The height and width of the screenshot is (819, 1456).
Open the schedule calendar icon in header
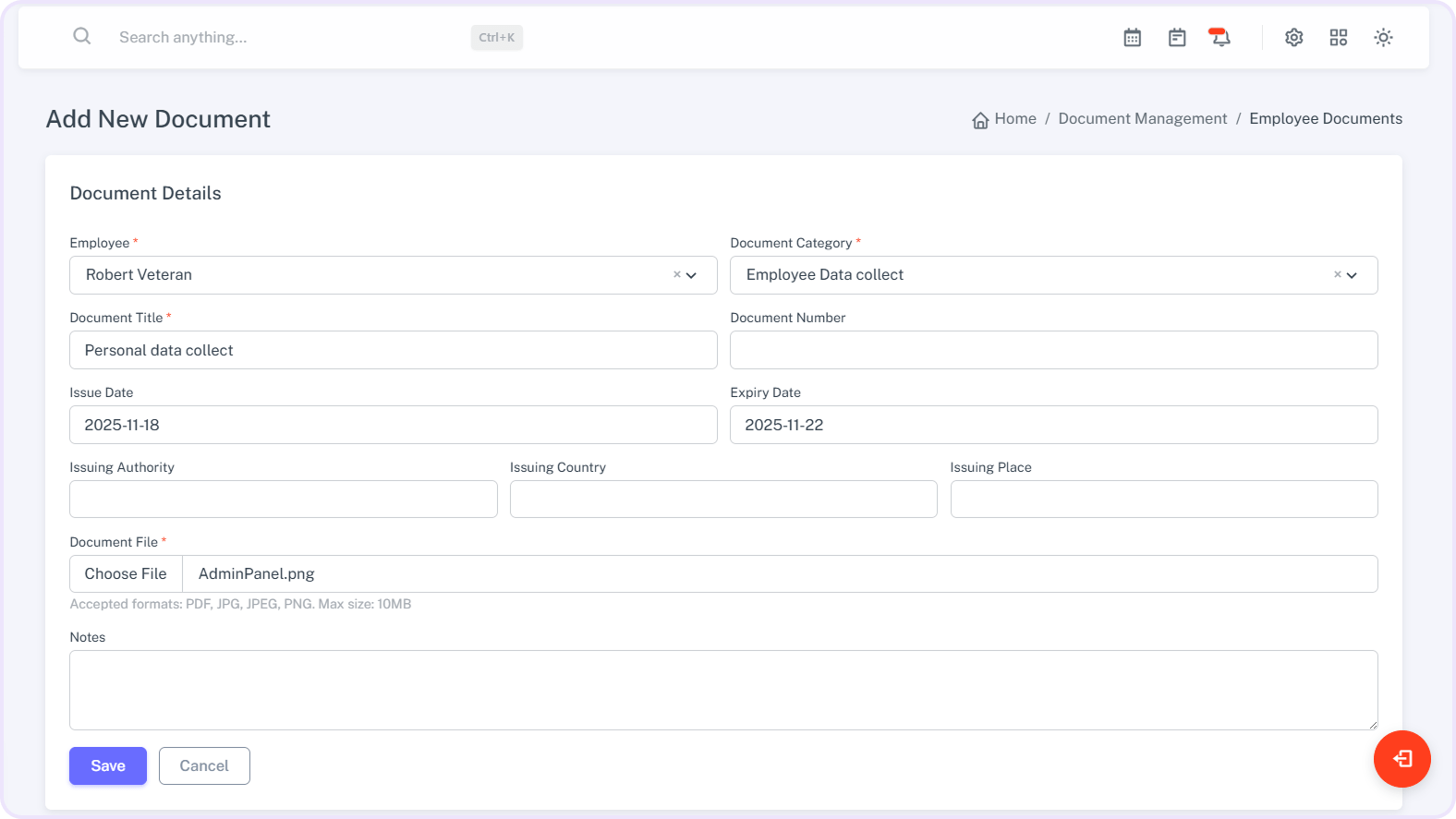coord(1176,38)
